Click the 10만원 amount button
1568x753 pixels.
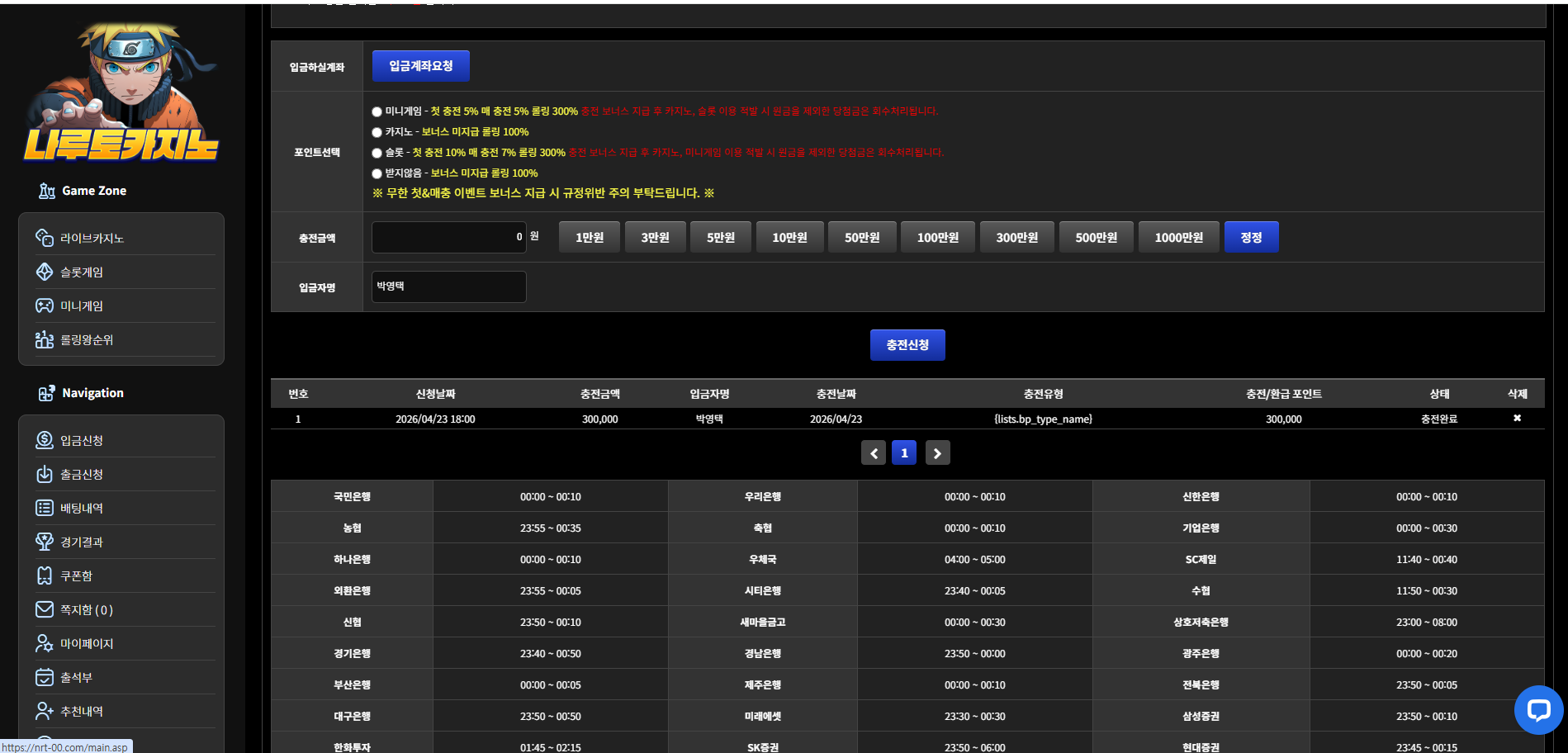[x=789, y=237]
